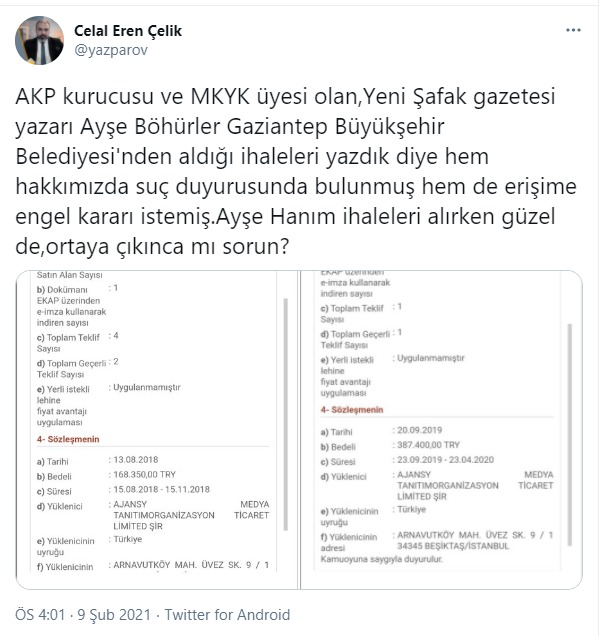The image size is (600, 636).
Task: Click the 387.400,00 TRY contract amount
Action: [428, 445]
